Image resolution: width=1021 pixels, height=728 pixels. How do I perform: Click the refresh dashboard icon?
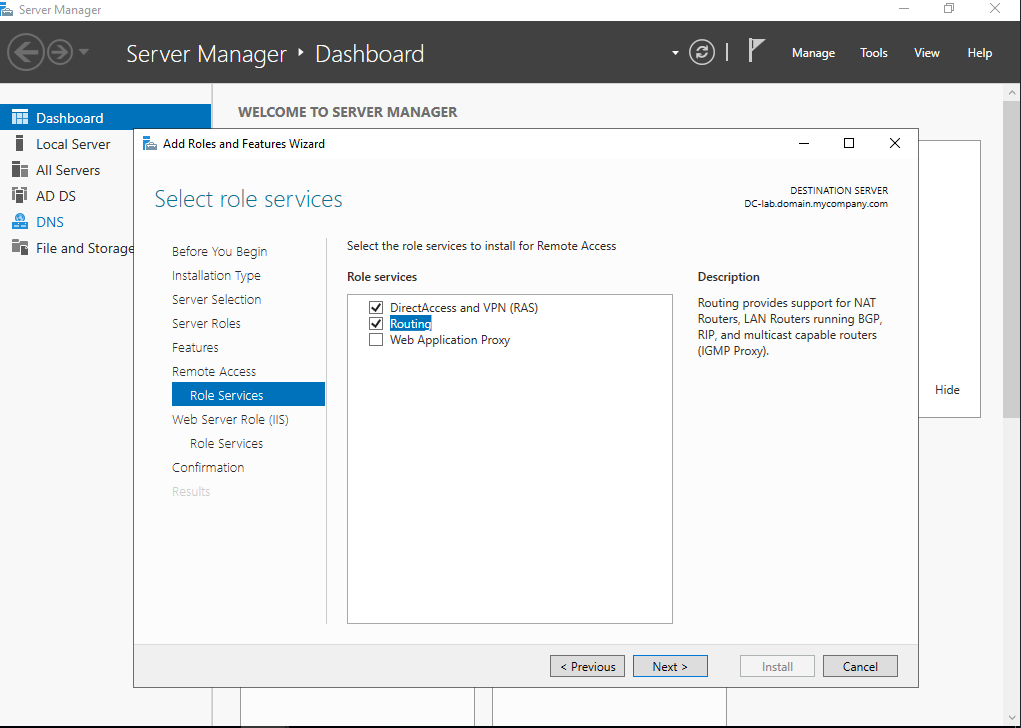703,53
